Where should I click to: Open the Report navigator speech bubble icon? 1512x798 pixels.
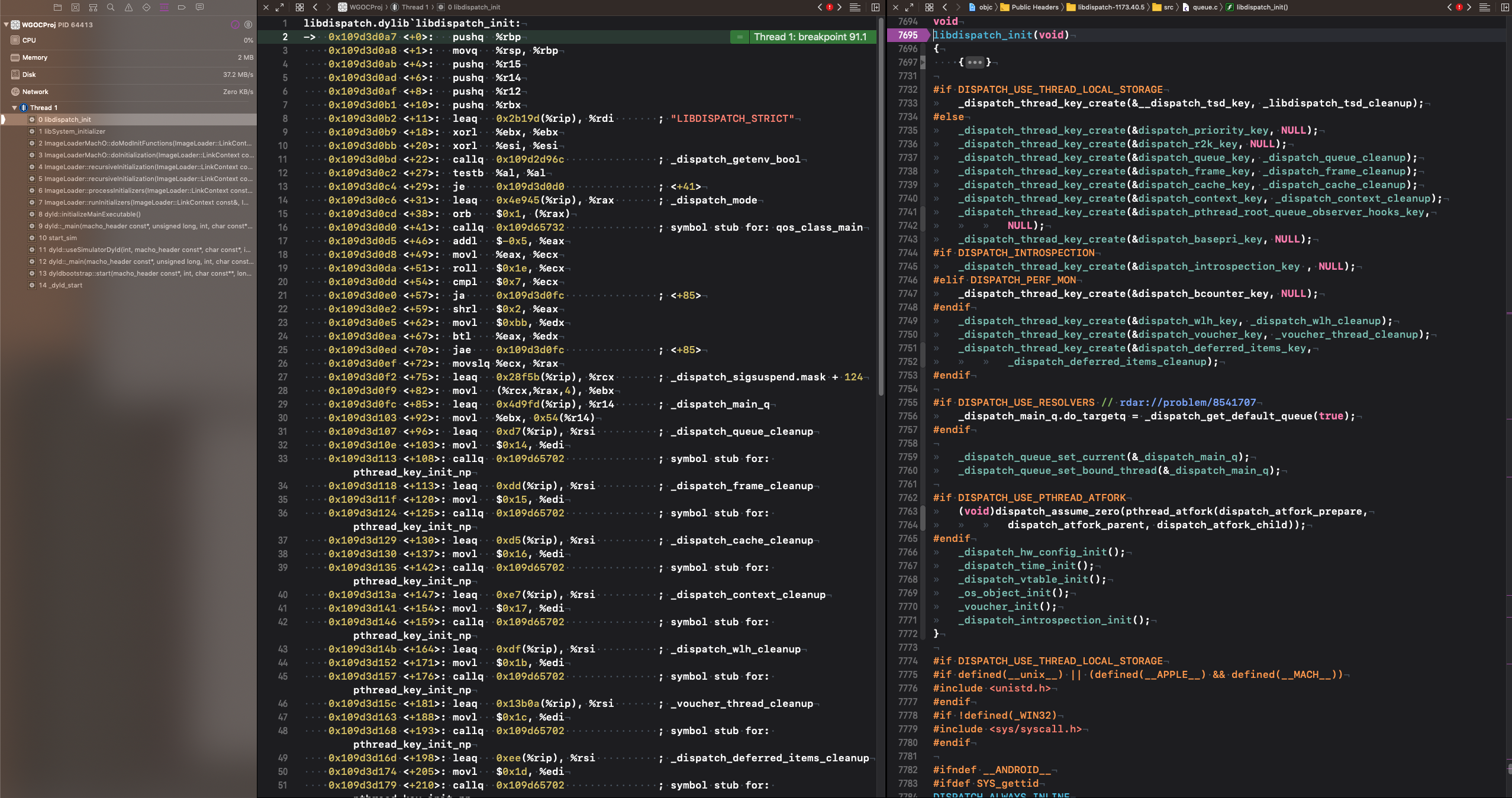(199, 7)
